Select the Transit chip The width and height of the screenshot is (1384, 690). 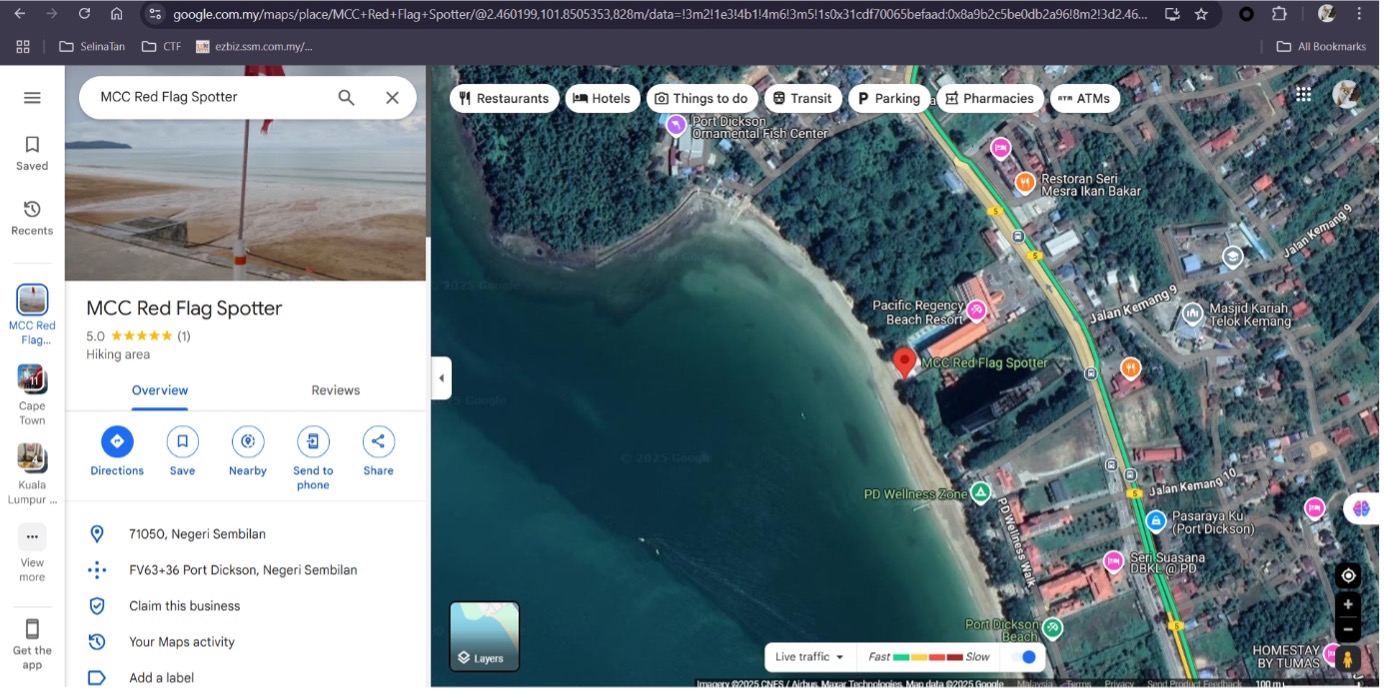(803, 98)
